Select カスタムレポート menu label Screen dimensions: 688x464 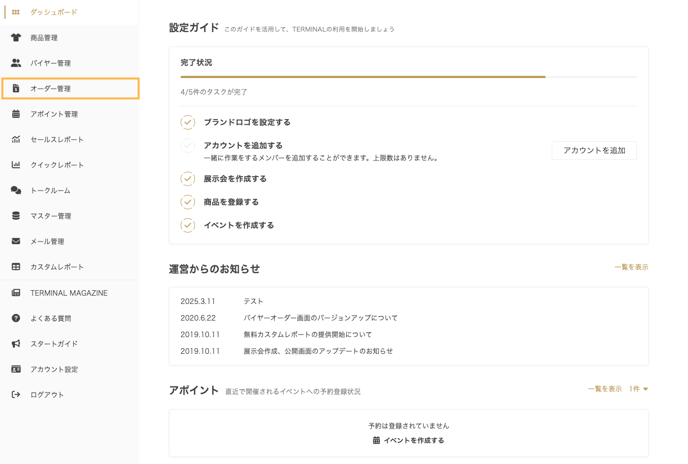pos(57,267)
